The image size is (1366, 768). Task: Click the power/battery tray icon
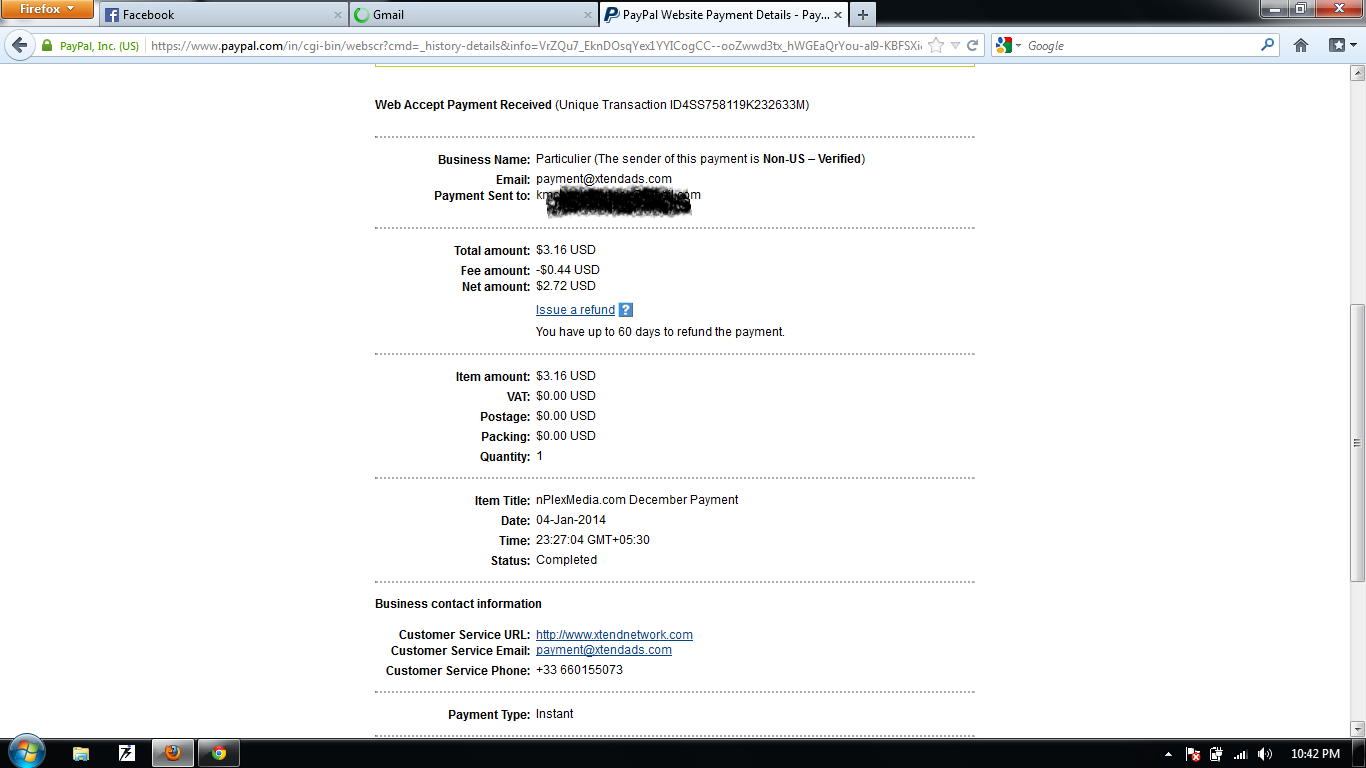1216,754
